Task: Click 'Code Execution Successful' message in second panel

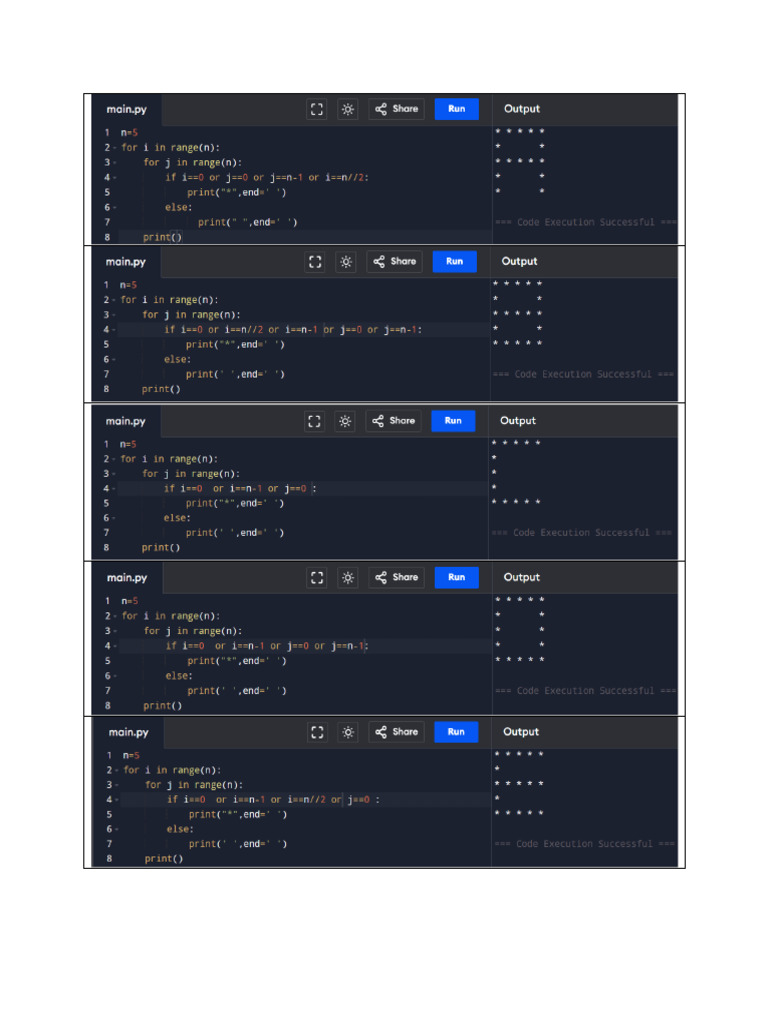Action: 583,374
